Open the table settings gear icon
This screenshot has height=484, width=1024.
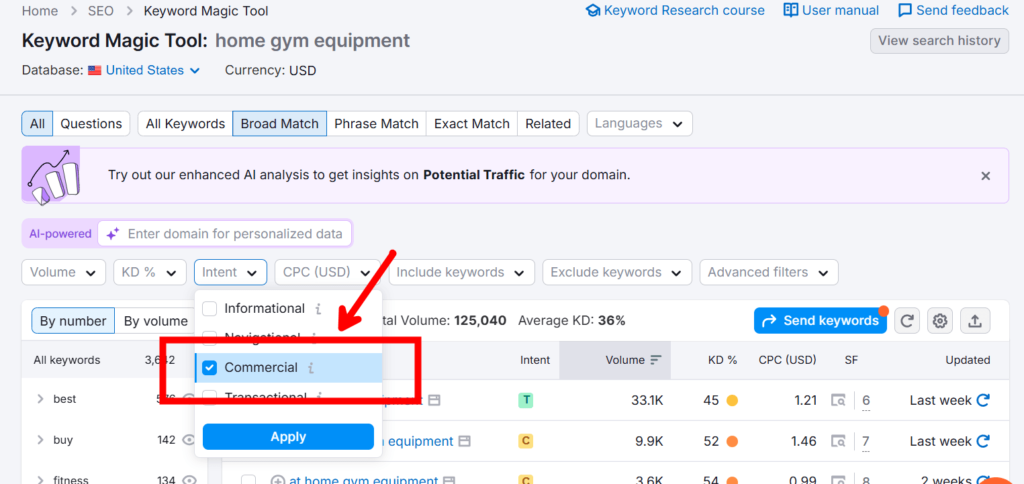[940, 321]
